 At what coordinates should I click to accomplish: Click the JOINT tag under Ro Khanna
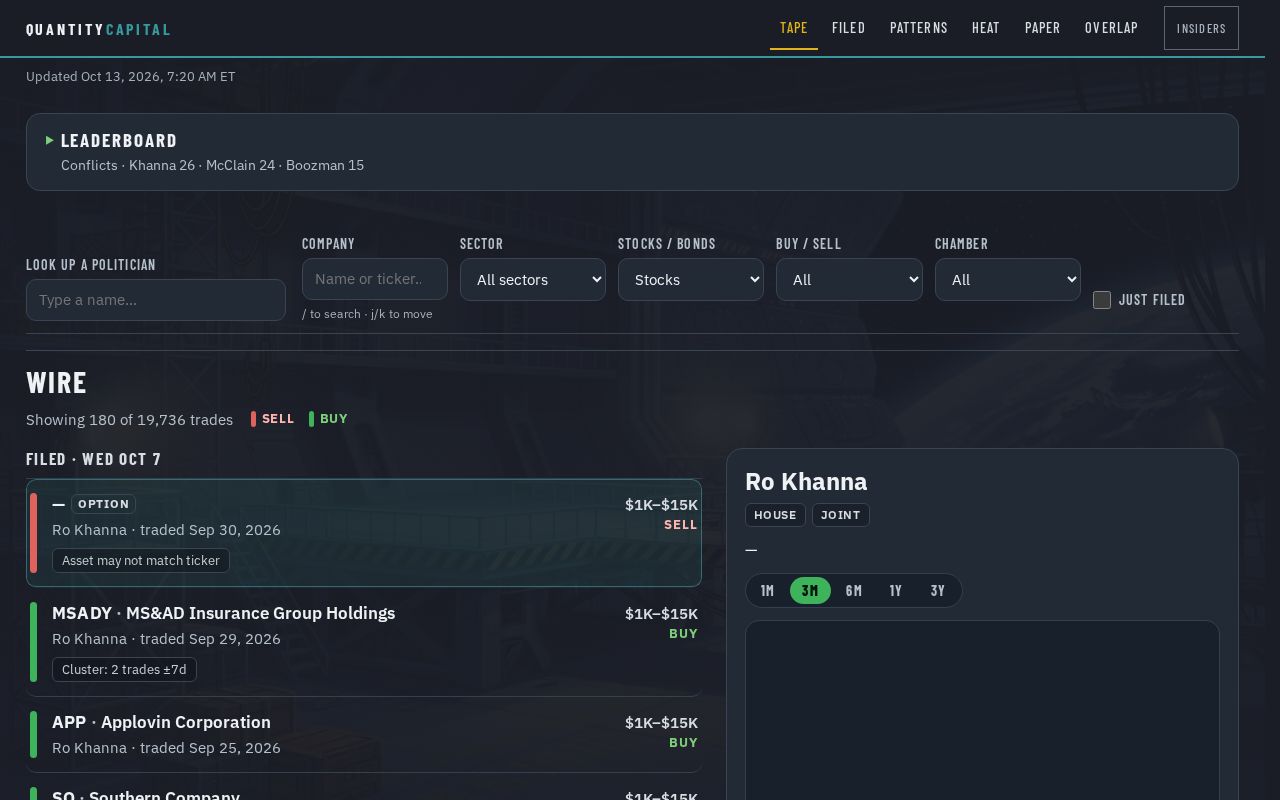(841, 515)
